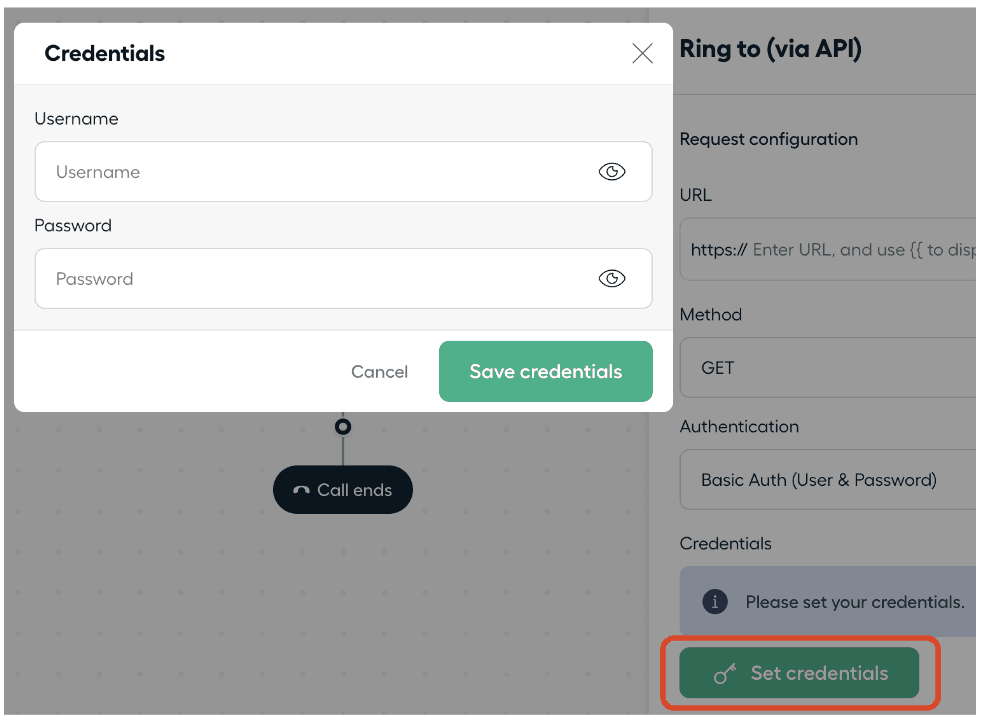Viewport: 984px width, 724px height.
Task: Click the https:// prefix in URL field
Action: click(x=718, y=250)
